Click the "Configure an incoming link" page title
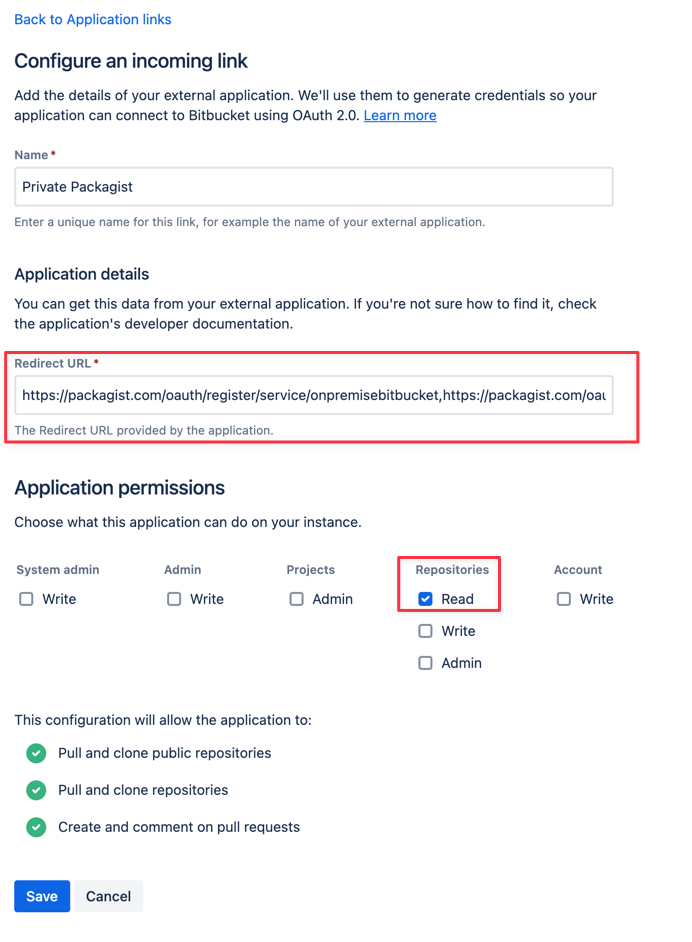The width and height of the screenshot is (692, 942). (130, 61)
